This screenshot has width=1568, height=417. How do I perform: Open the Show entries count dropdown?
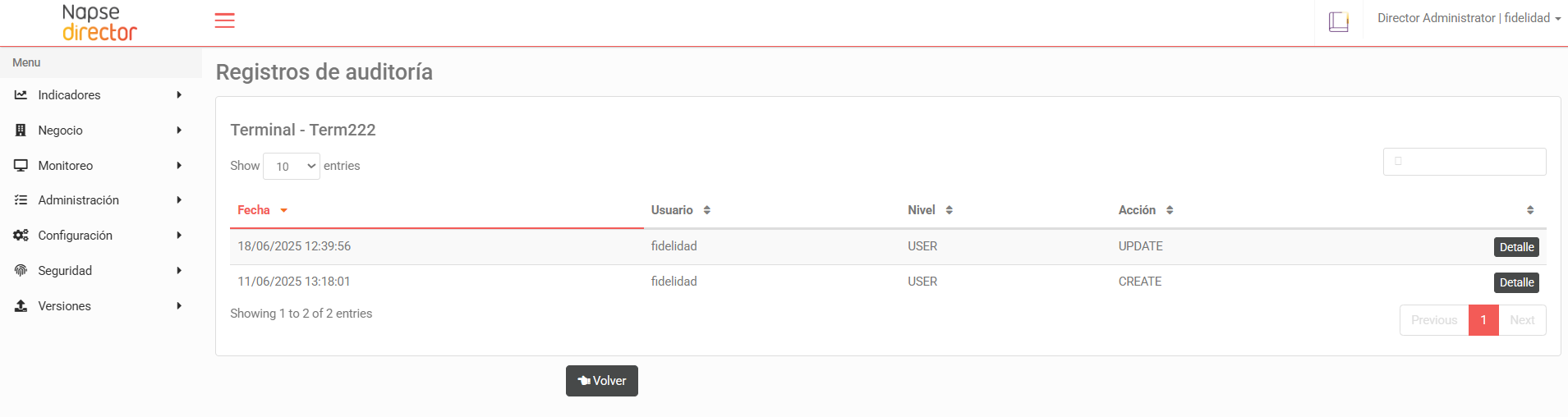[292, 166]
